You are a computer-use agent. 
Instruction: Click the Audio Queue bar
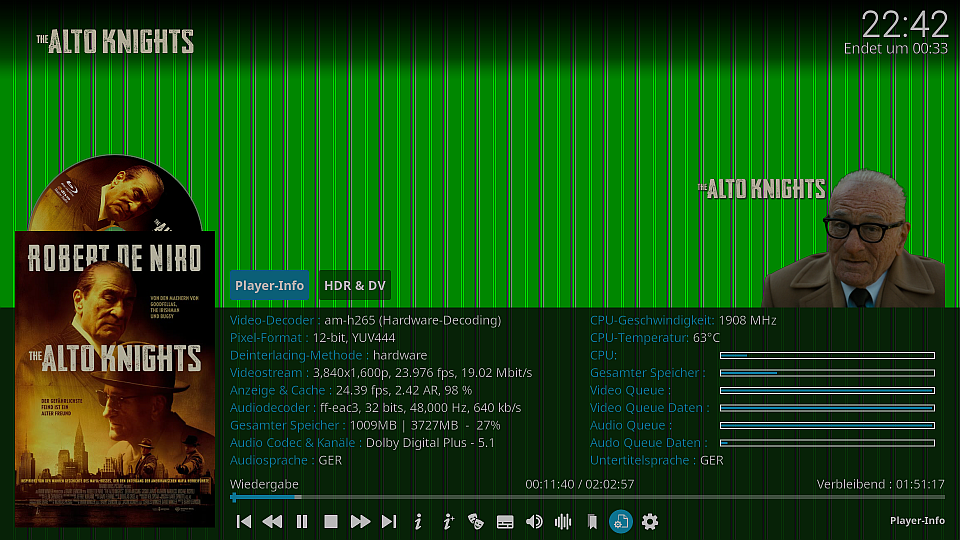point(827,425)
